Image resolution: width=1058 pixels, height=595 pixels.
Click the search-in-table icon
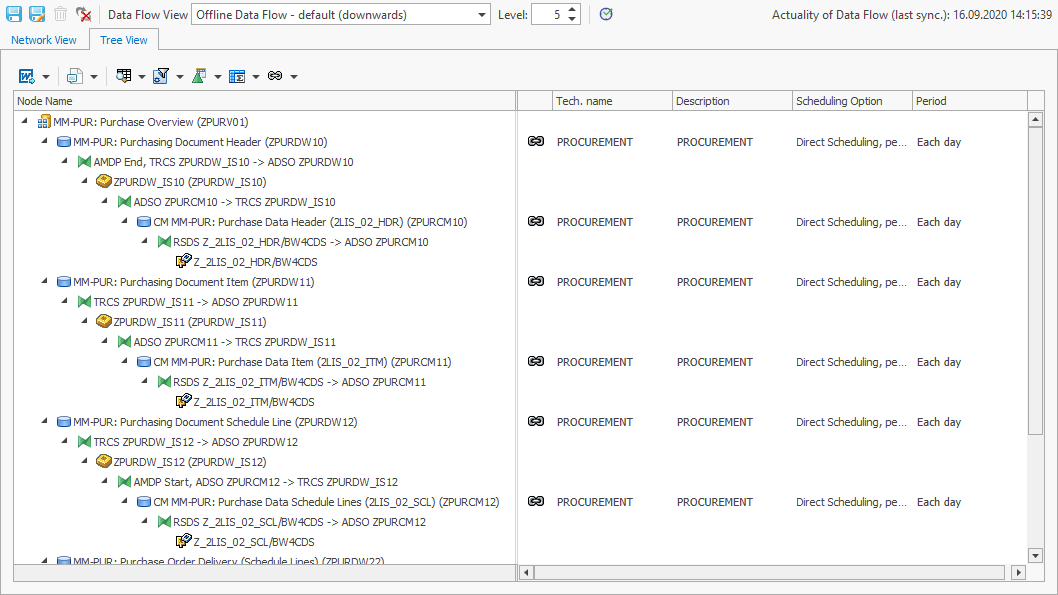pos(125,75)
